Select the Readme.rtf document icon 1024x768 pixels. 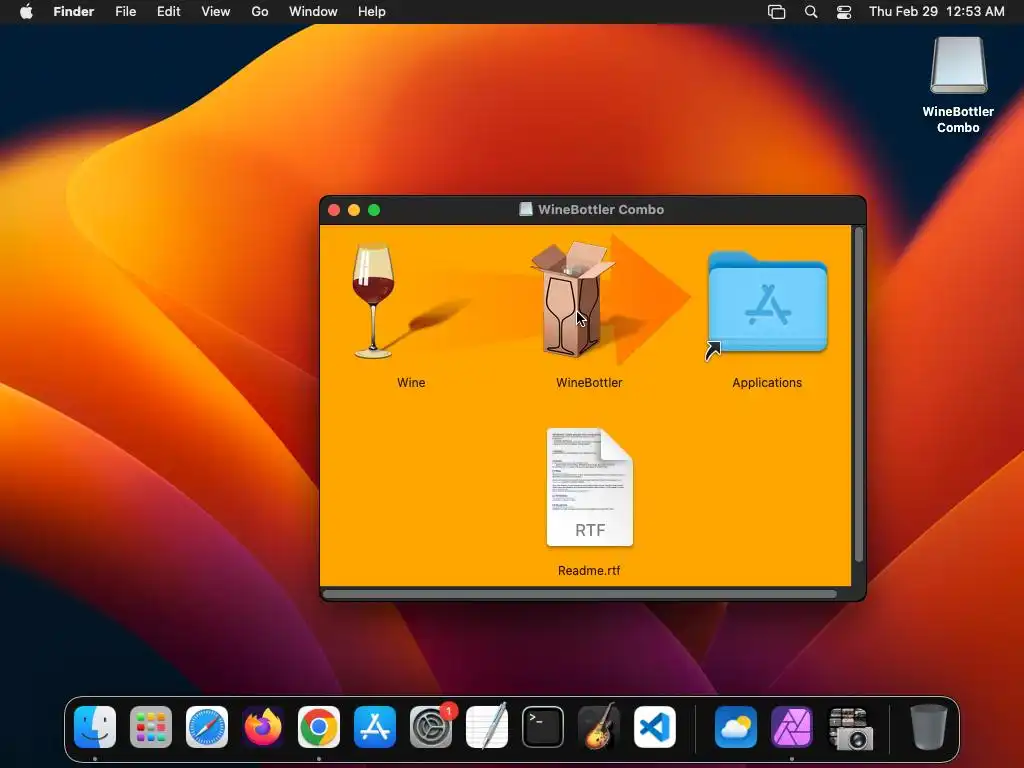coord(590,487)
